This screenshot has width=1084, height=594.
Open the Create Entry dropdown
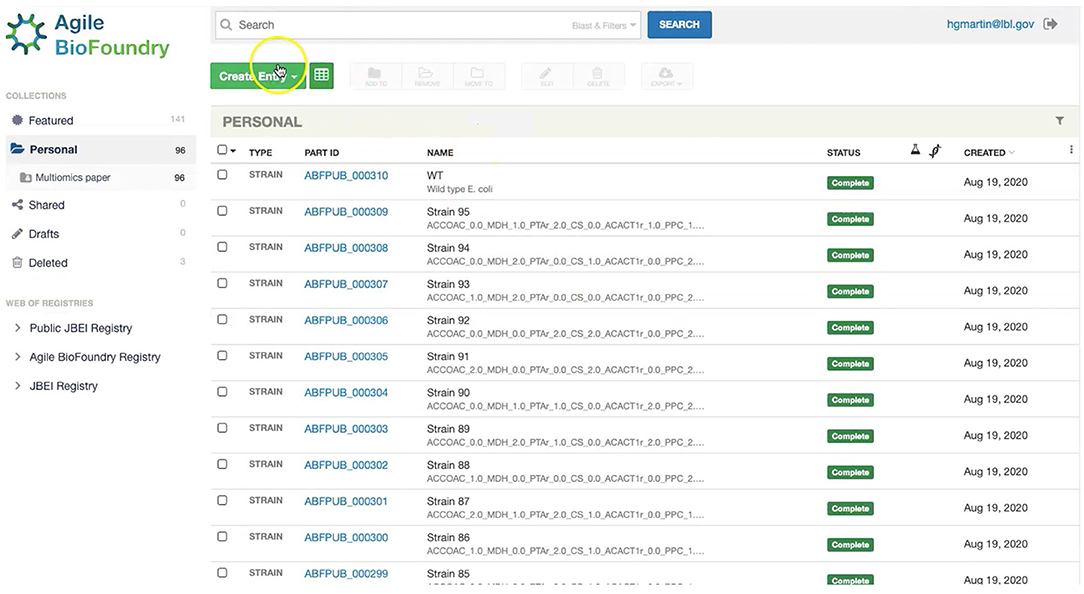[259, 76]
